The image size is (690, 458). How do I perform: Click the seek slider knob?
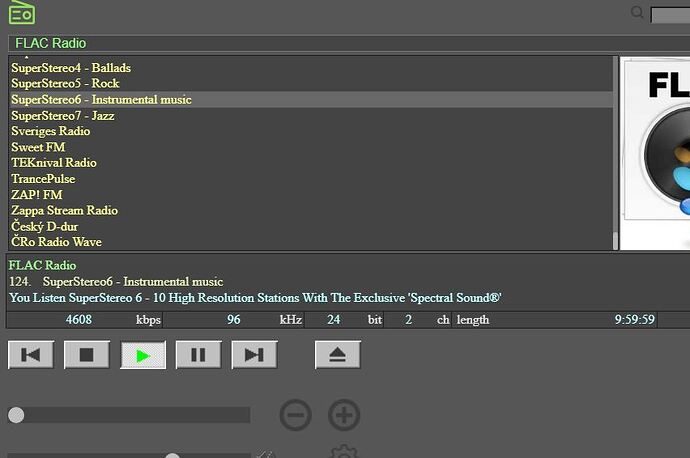[16, 415]
